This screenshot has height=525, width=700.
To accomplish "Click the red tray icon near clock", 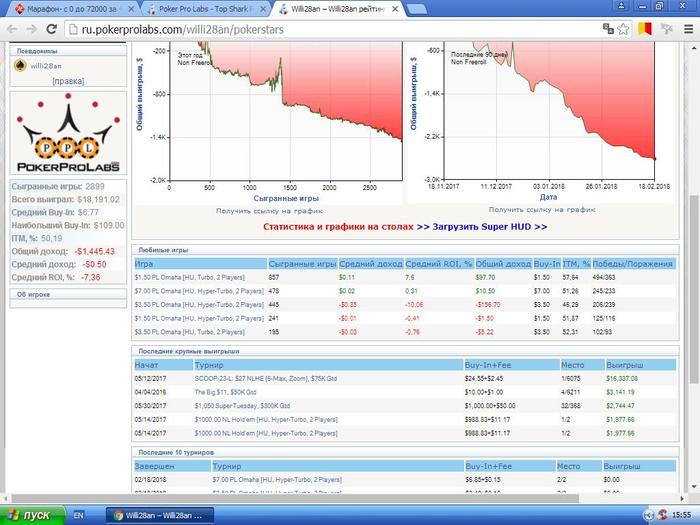I will click(x=662, y=515).
